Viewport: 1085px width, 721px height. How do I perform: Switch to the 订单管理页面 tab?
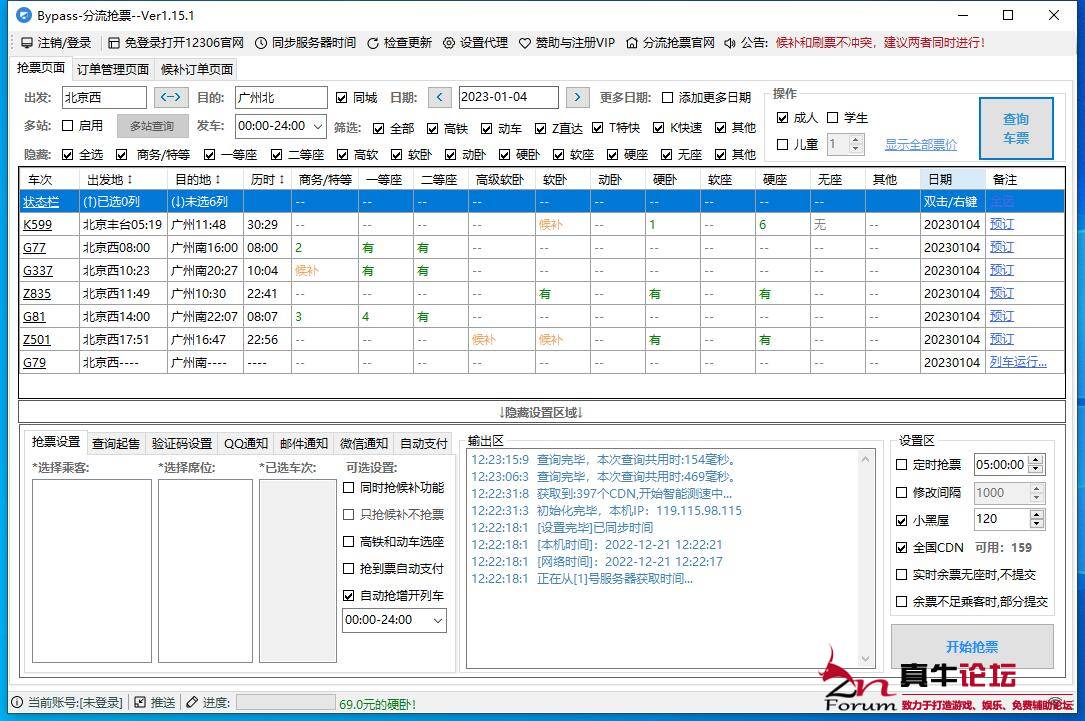[x=112, y=70]
